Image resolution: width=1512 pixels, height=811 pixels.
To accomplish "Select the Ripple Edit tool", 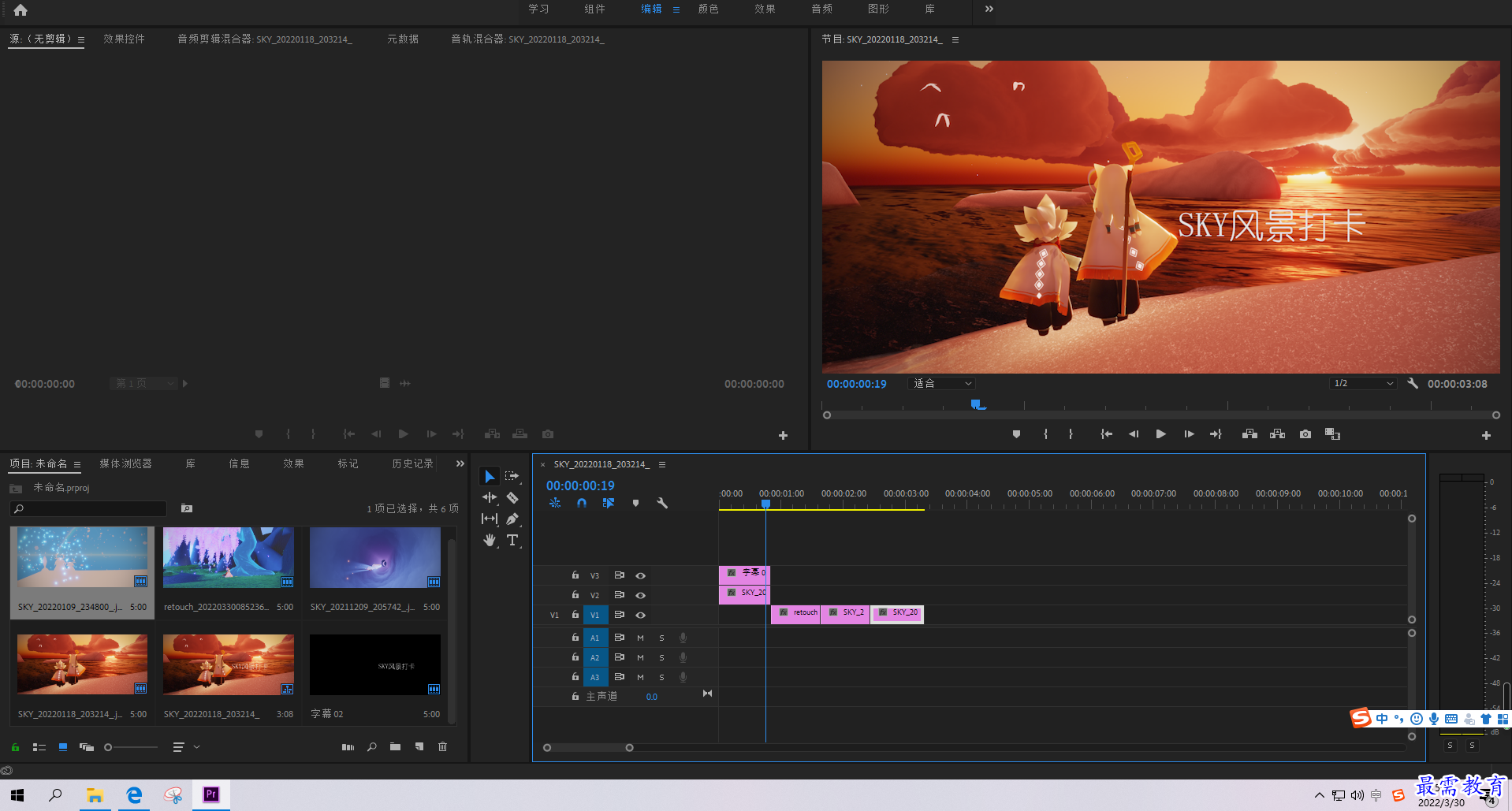I will click(490, 497).
